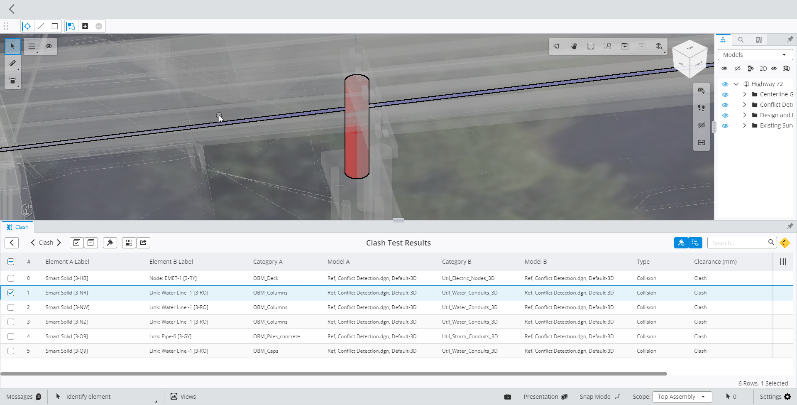Open the hamburger lines tool in viewport
797x405 pixels.
click(32, 46)
